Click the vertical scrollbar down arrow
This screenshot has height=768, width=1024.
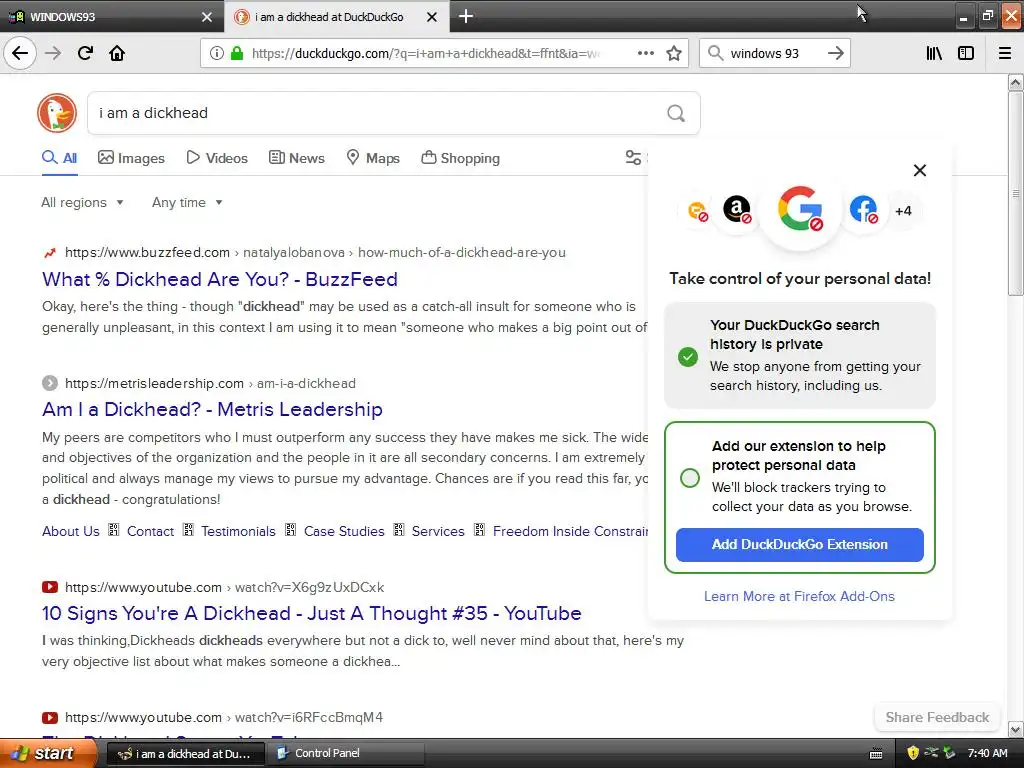1015,729
